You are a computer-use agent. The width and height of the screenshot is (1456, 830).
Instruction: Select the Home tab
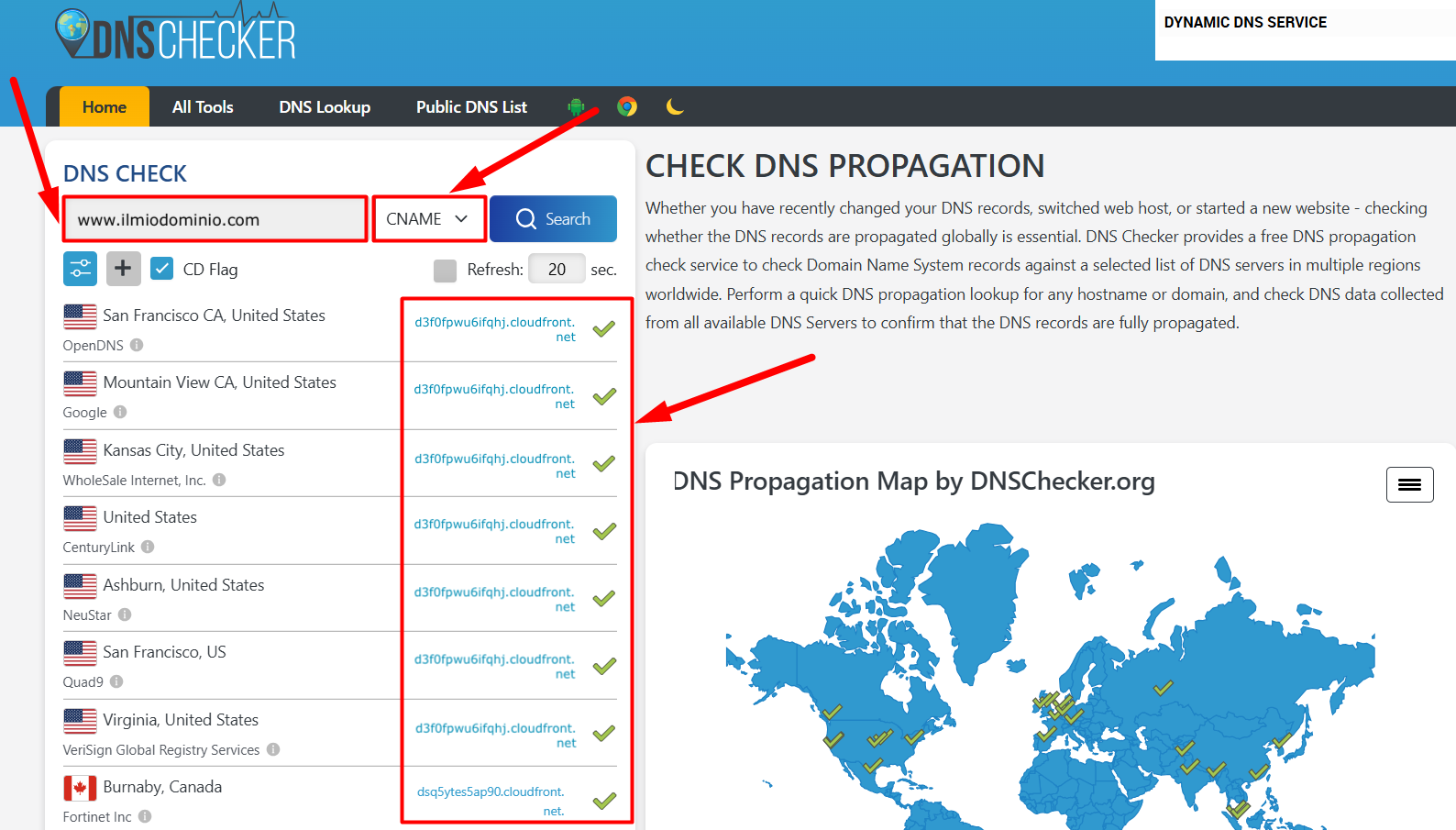105,106
